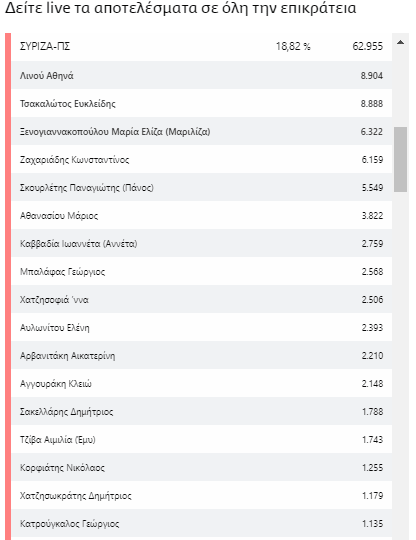The height and width of the screenshot is (540, 416).
Task: Click the 18,82 % party percentage
Action: click(293, 46)
